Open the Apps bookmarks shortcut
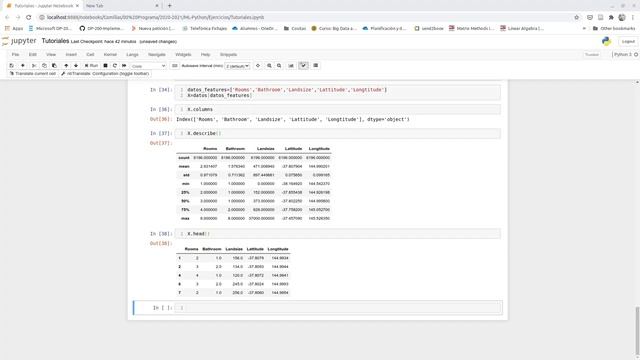Screen dimensions: 640x360 coord(14,29)
